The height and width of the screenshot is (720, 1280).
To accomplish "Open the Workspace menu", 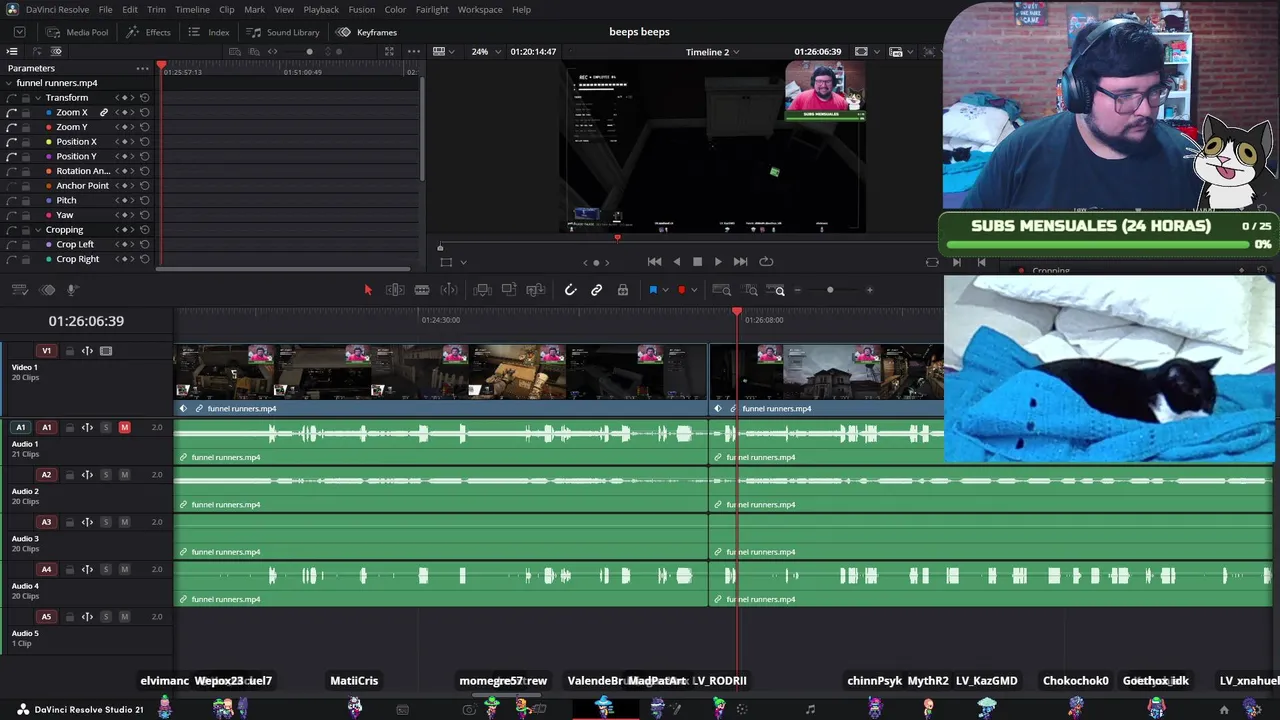I will click(480, 9).
